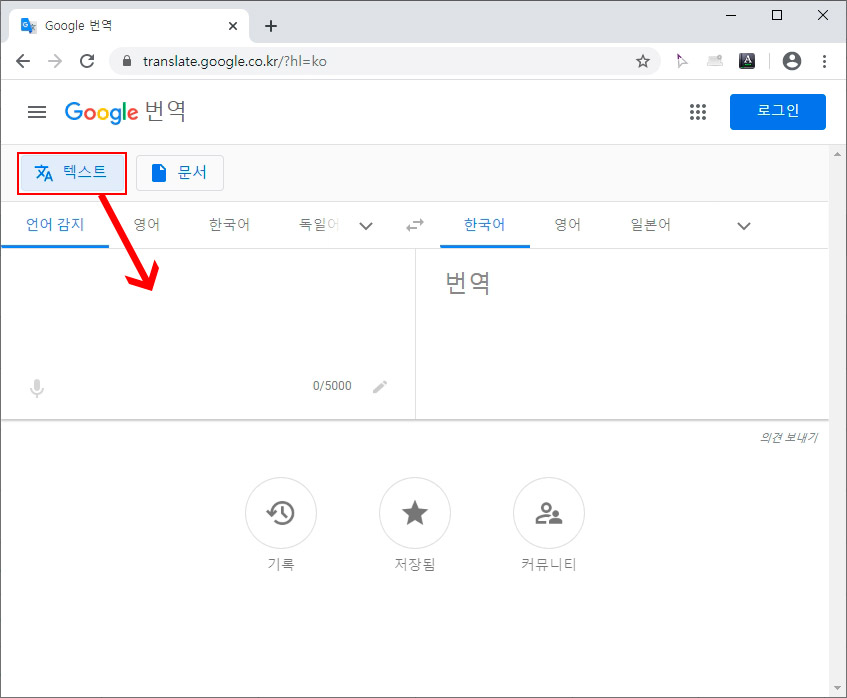The width and height of the screenshot is (847, 698).
Task: Click the page scrollbar down arrow
Action: pyautogui.click(x=837, y=688)
